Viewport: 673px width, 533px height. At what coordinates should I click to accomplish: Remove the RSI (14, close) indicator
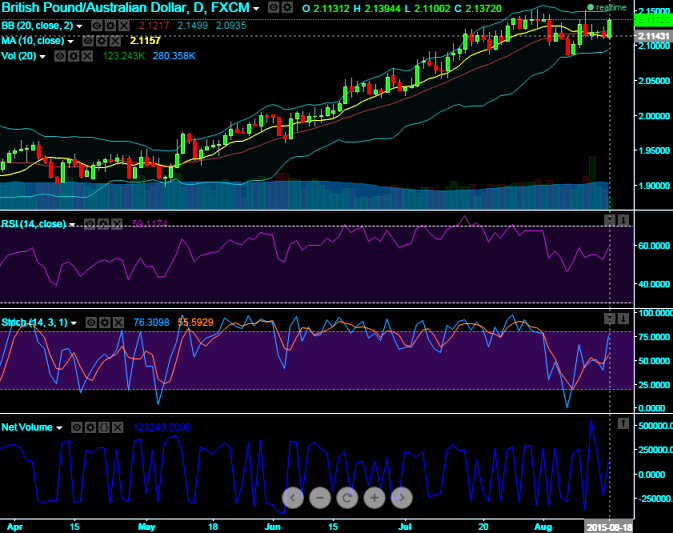click(x=117, y=224)
